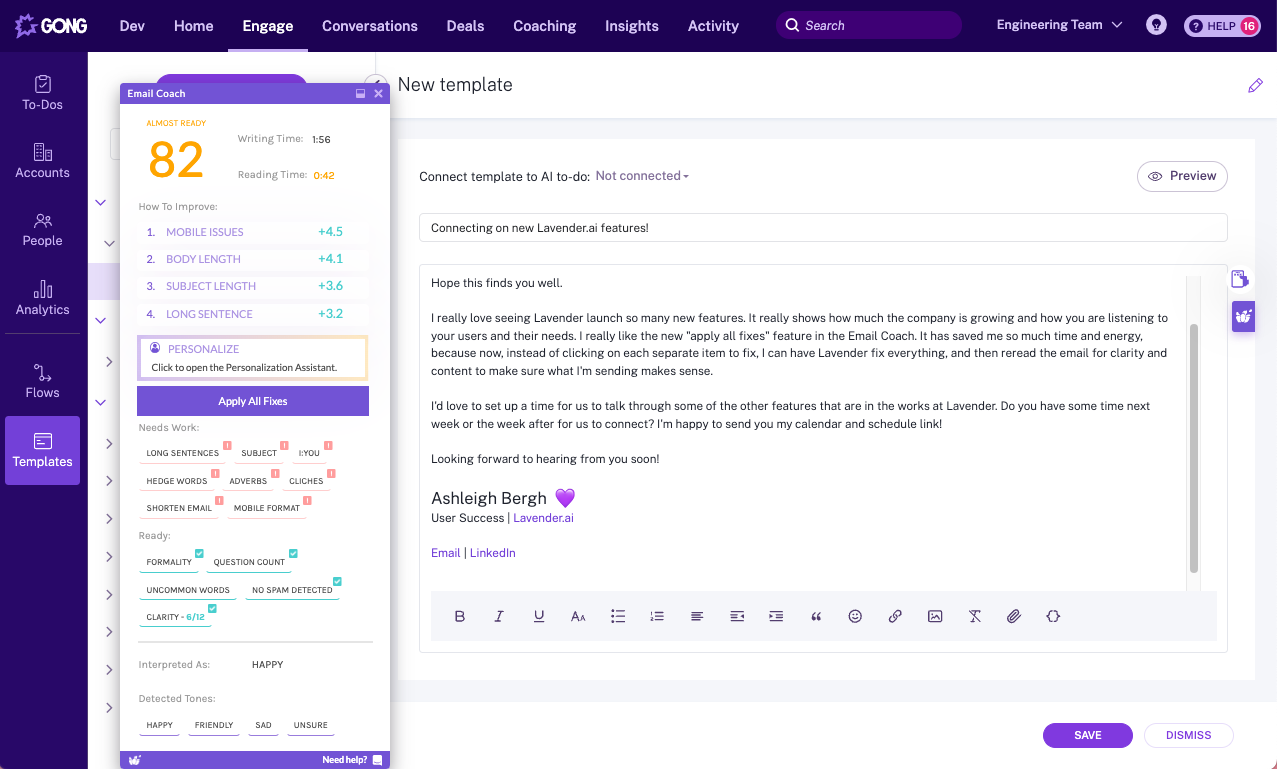1277x769 pixels.
Task: Toggle bold formatting in editor toolbar
Action: click(460, 616)
